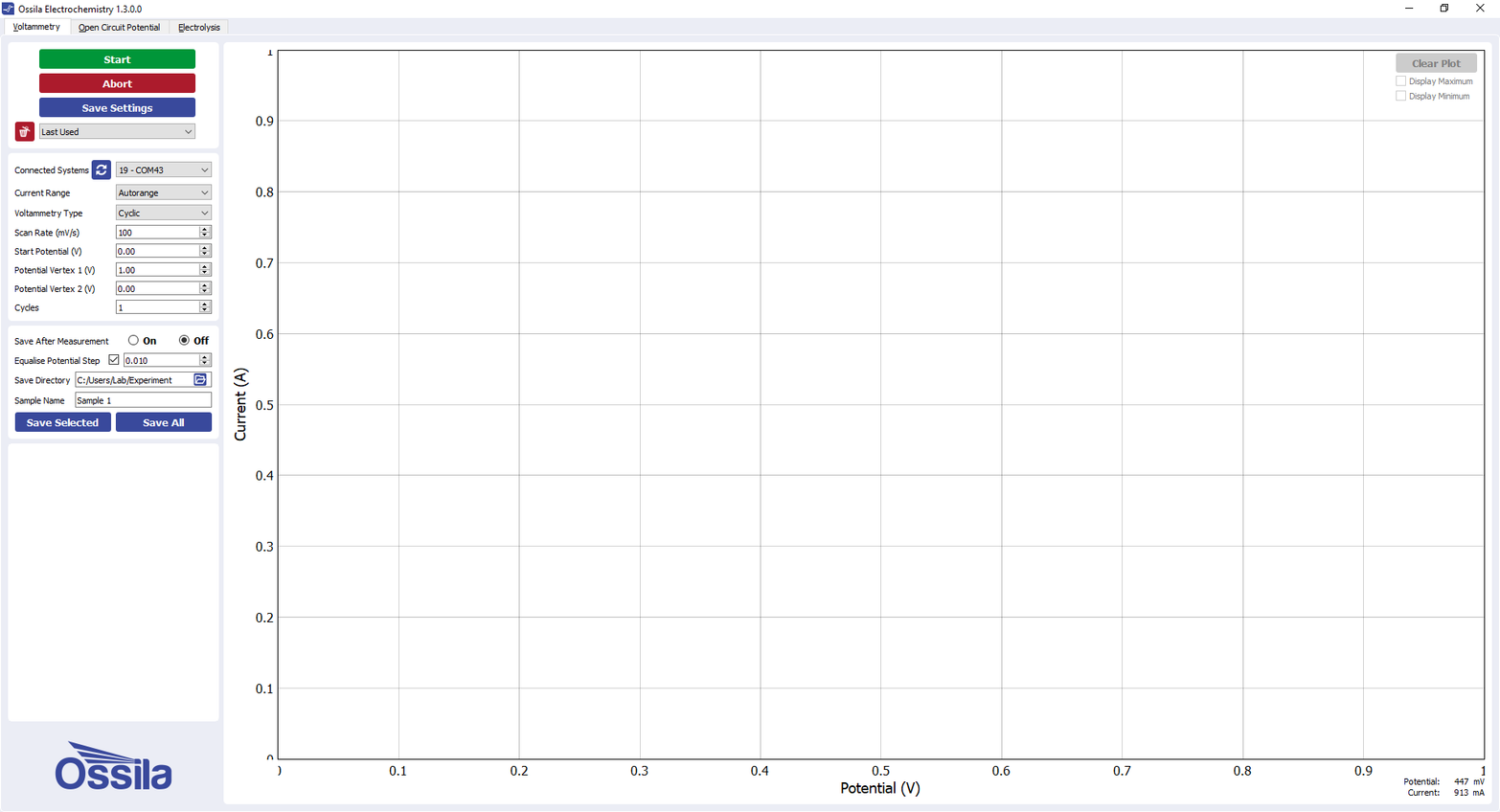Restore down the Ossila window
1500x812 pixels.
(1444, 9)
